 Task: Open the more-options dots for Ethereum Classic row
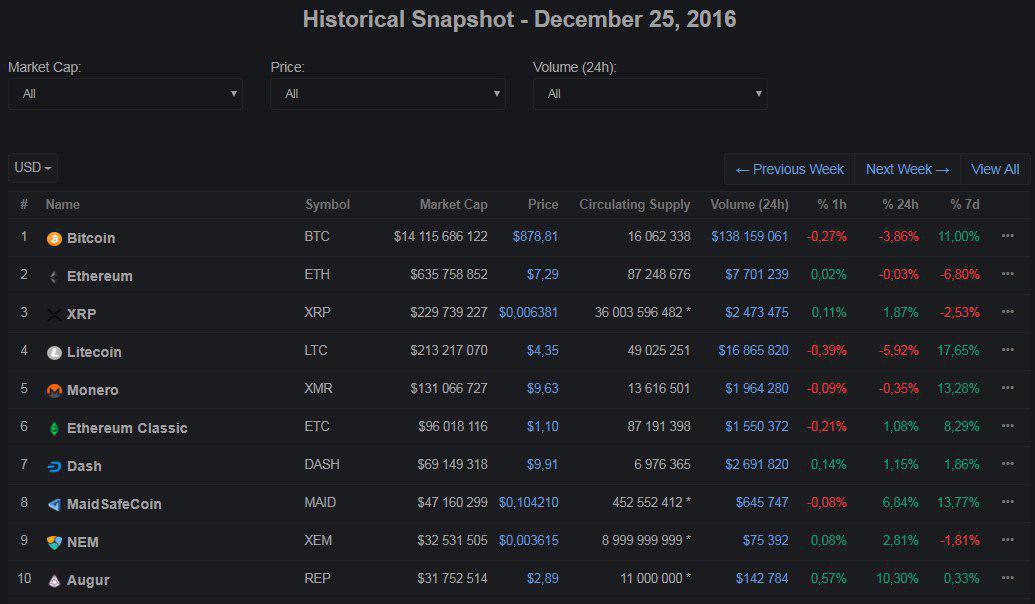1007,426
